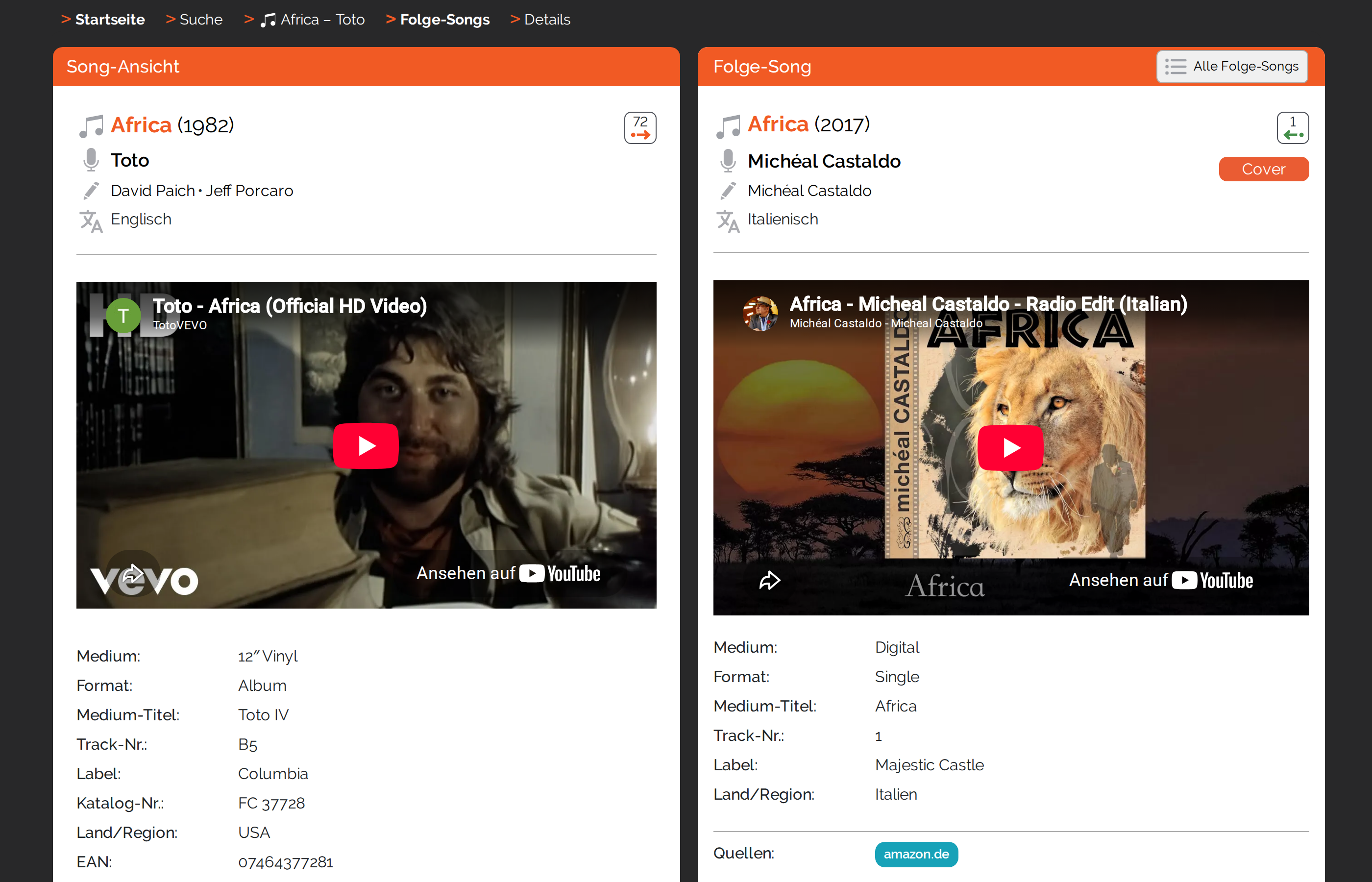
Task: Open the Suche breadcrumb
Action: pos(200,20)
